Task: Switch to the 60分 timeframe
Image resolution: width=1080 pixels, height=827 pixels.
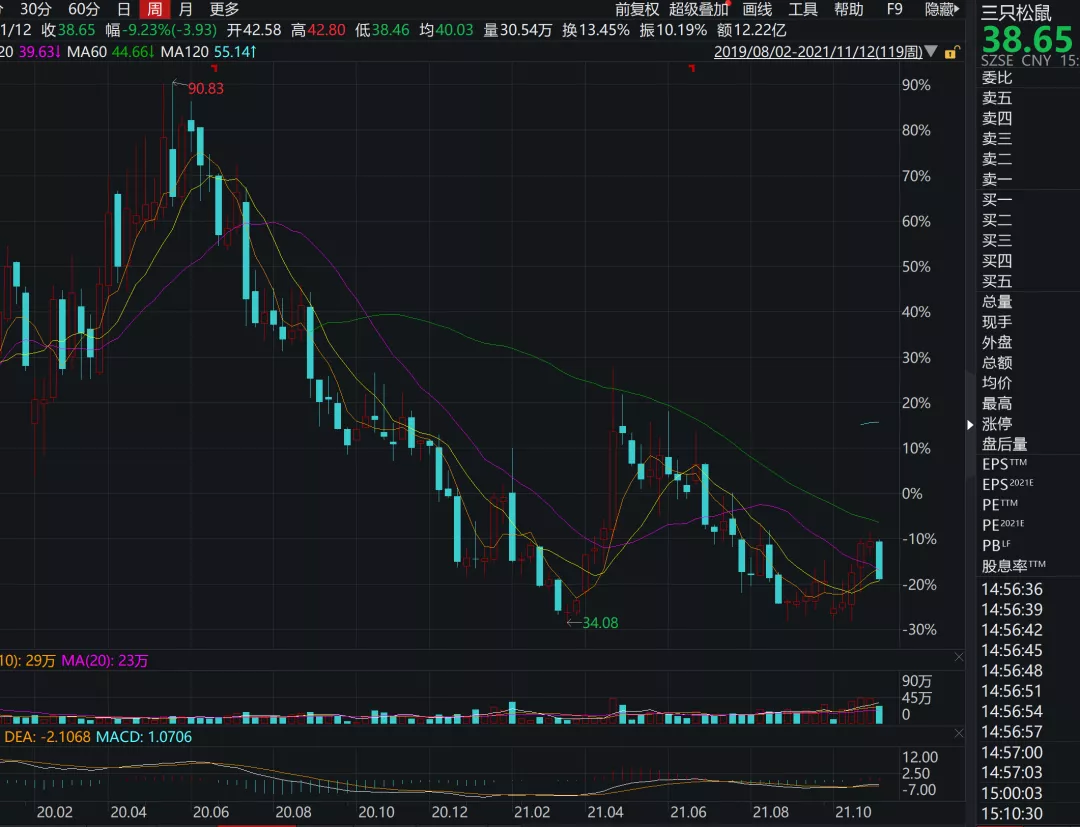Action: (x=84, y=9)
